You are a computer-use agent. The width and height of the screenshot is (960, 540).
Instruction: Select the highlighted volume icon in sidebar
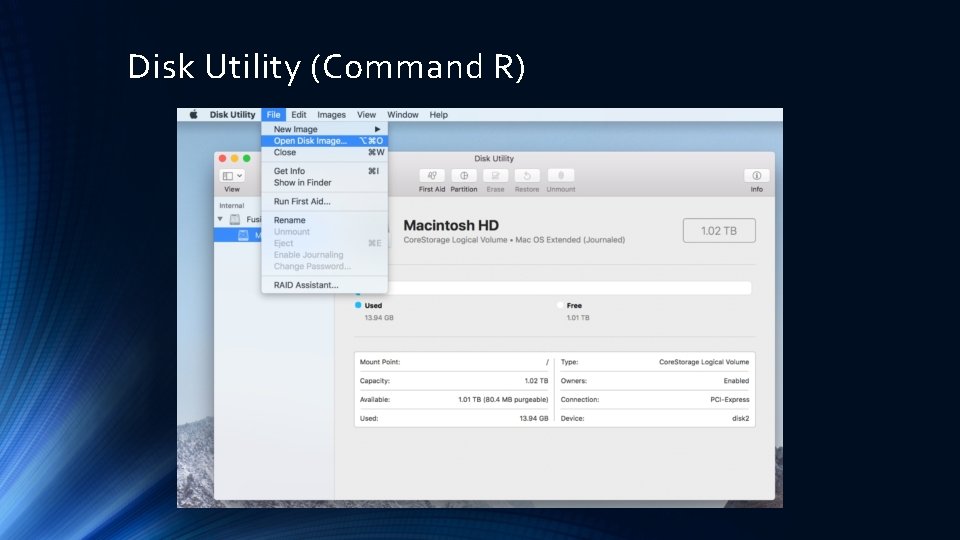click(x=243, y=235)
